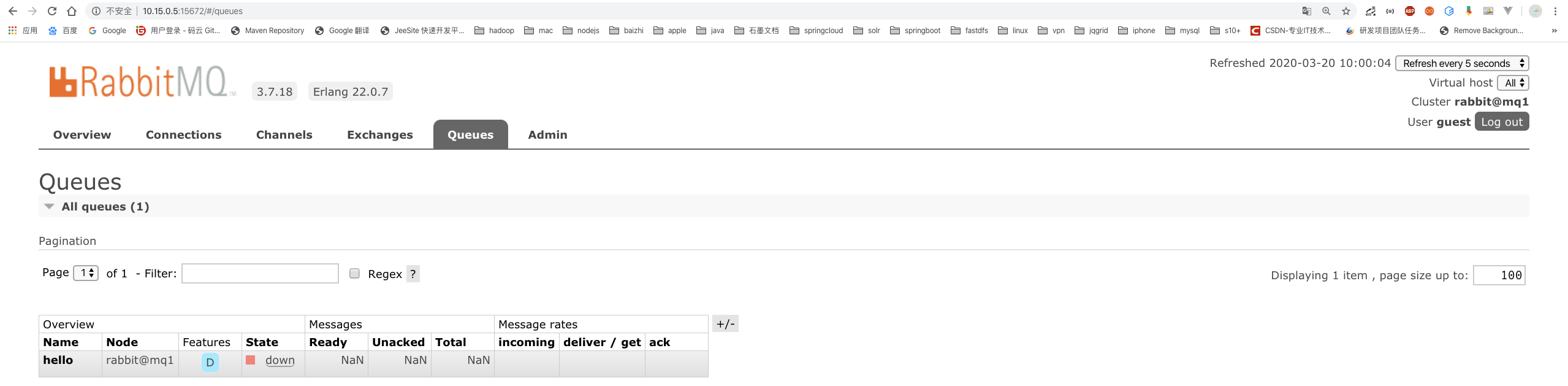Open the CSDN bookmark icon
Image resolution: width=1568 pixels, height=386 pixels.
click(1255, 31)
